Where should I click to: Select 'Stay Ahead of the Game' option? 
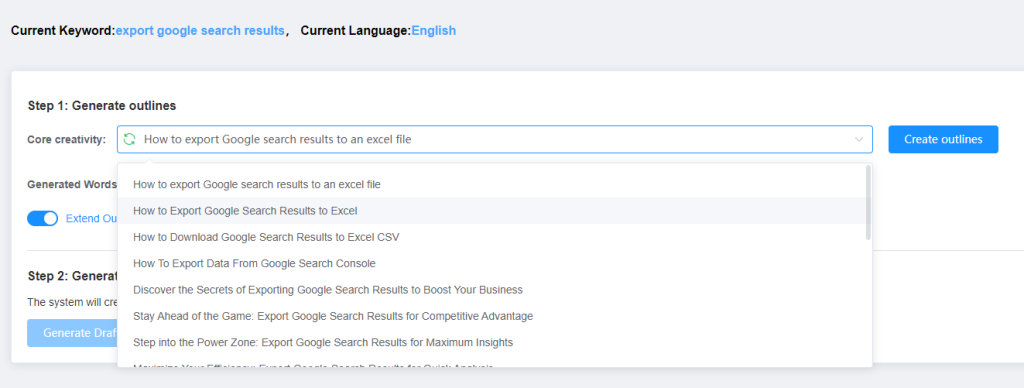click(x=494, y=316)
